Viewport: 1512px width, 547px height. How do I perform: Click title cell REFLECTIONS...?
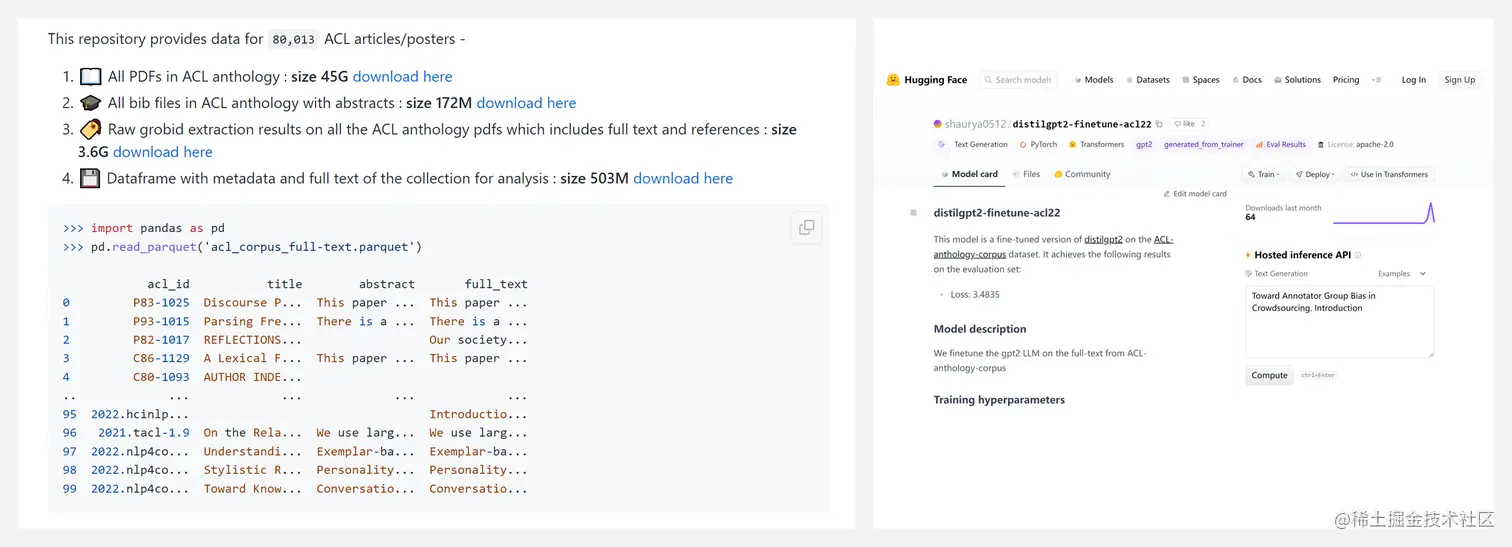coord(252,340)
